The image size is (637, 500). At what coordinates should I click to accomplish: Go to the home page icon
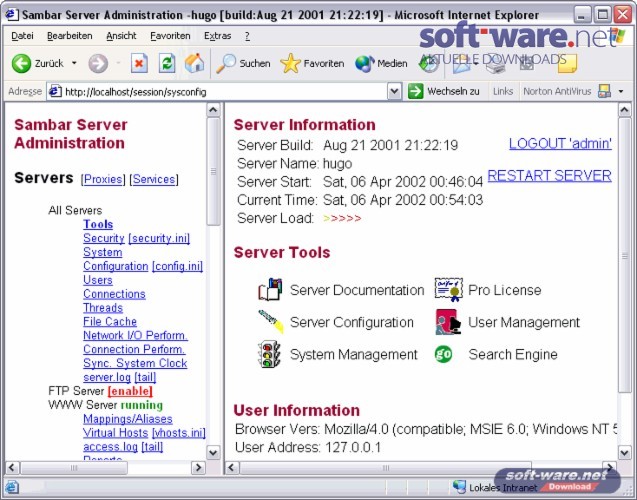click(x=194, y=63)
